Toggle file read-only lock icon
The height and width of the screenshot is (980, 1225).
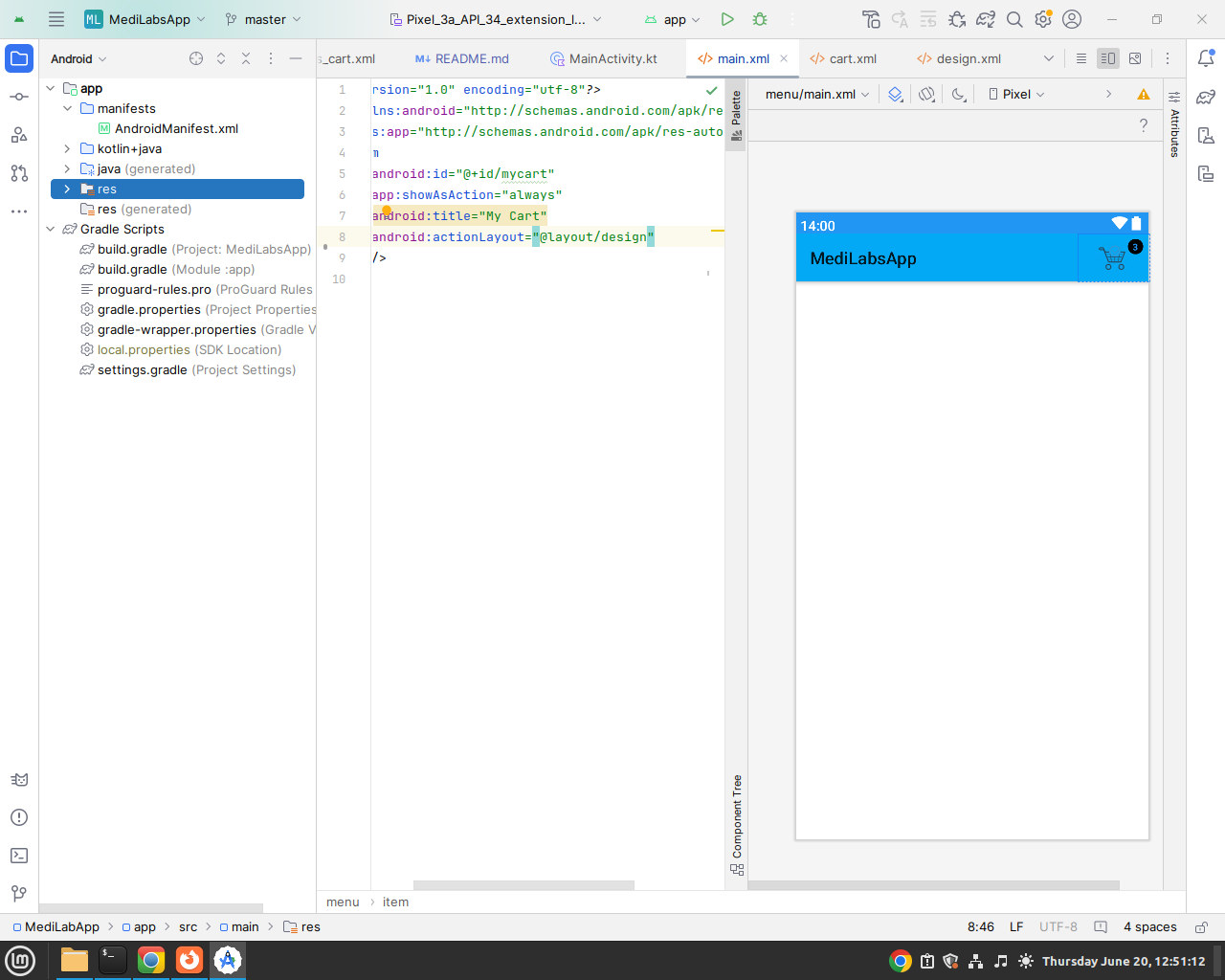pyautogui.click(x=1200, y=926)
